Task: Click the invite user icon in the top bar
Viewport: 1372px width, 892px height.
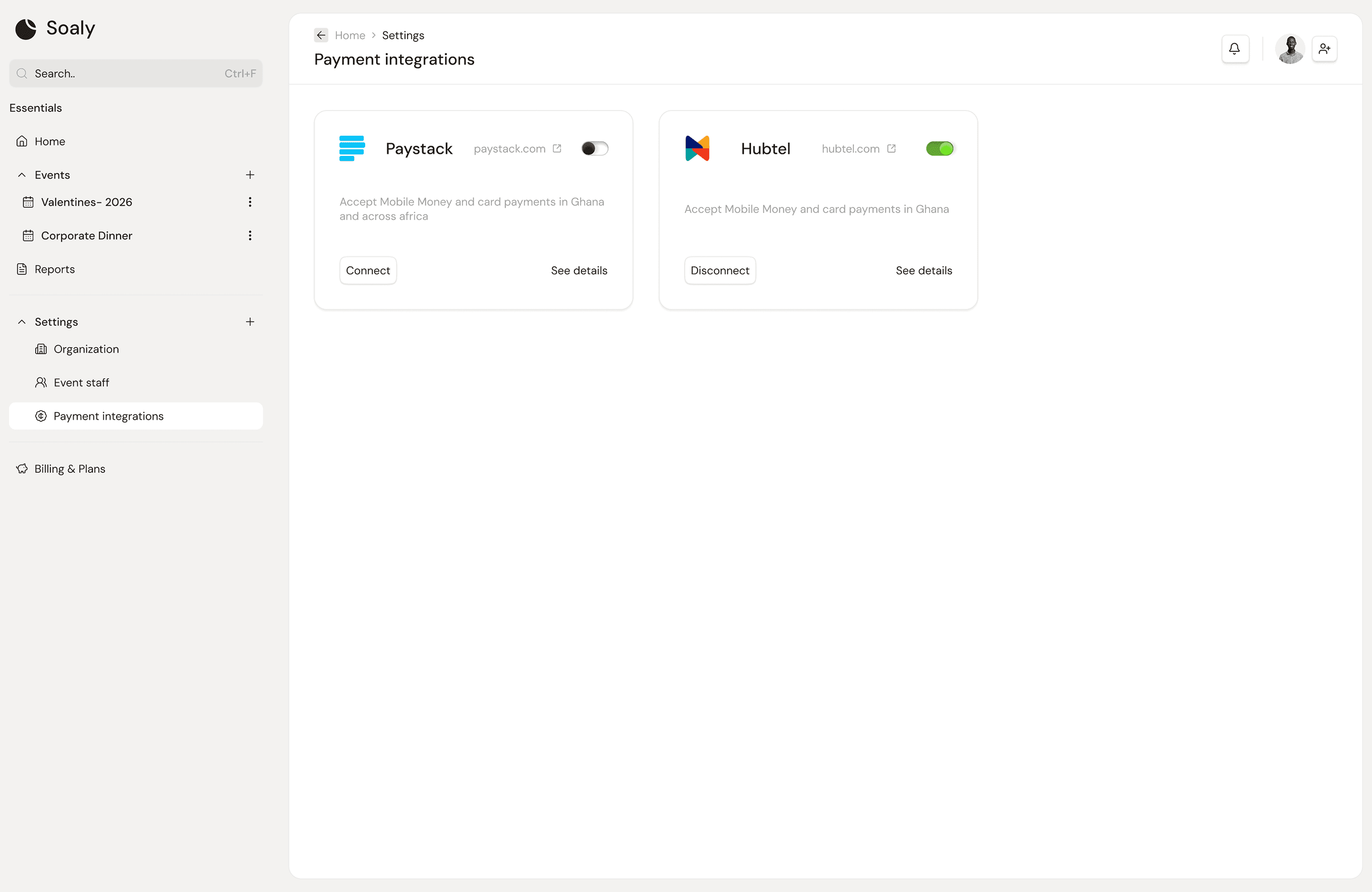Action: point(1324,48)
